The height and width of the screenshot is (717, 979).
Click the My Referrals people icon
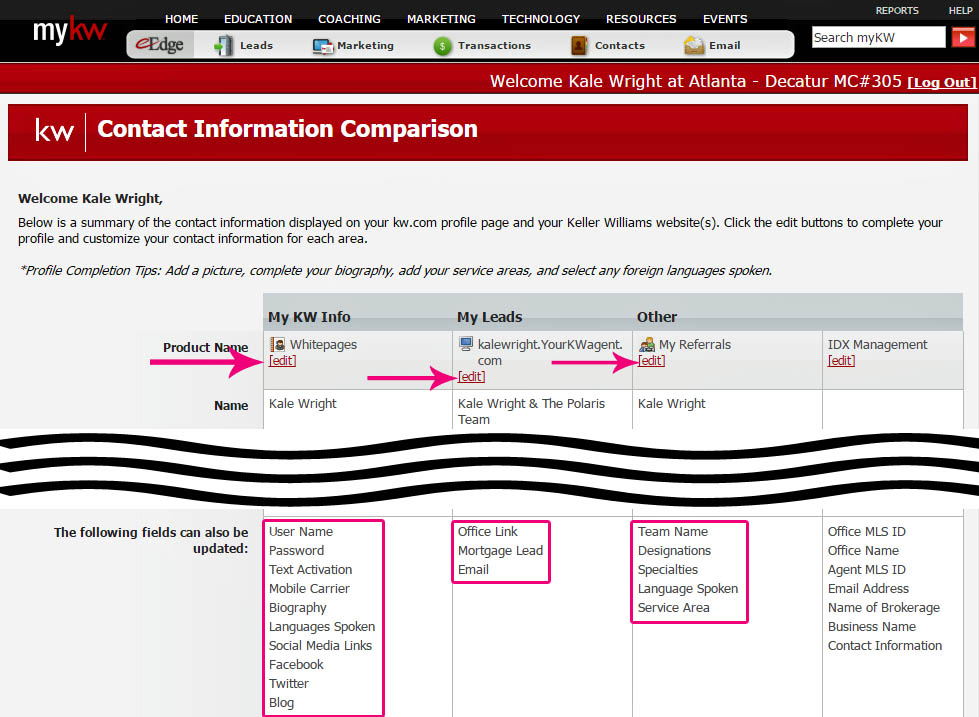[x=647, y=344]
